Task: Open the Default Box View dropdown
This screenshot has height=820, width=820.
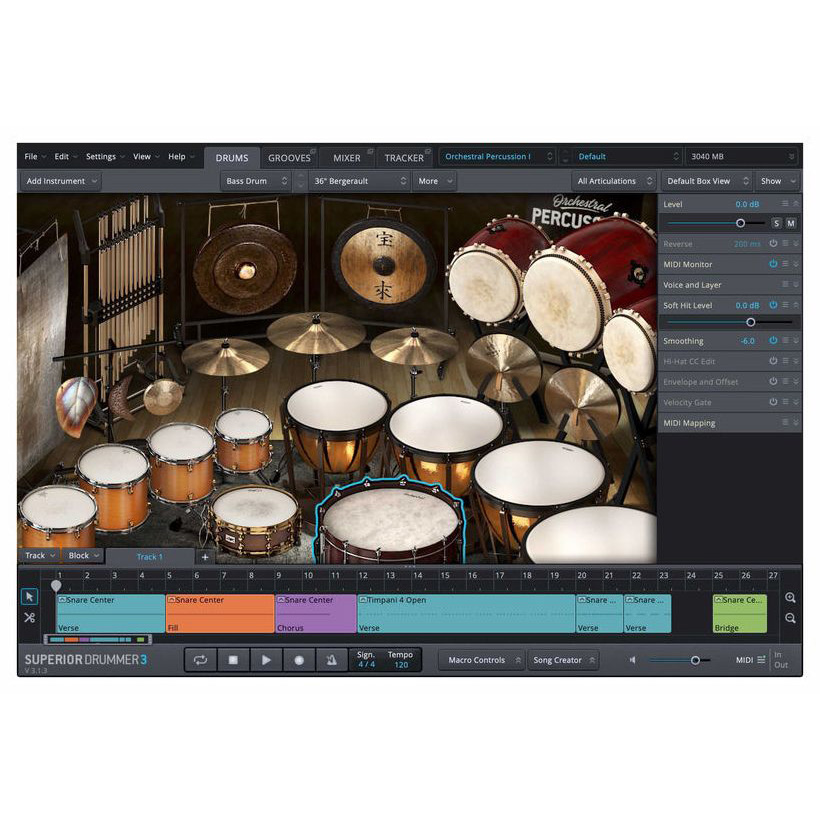Action: tap(708, 181)
